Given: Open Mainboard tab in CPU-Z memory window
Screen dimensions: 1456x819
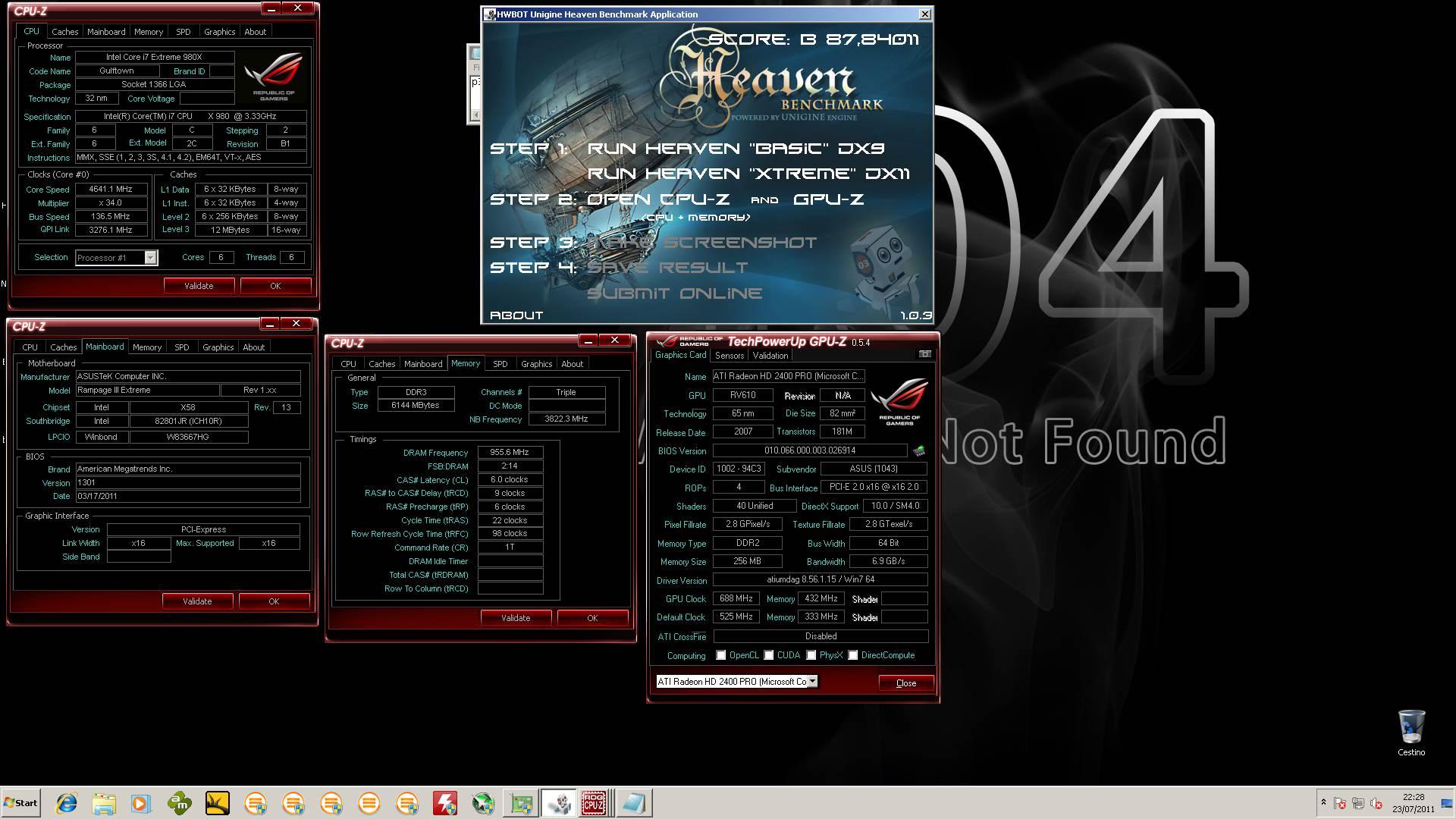Looking at the screenshot, I should coord(423,364).
